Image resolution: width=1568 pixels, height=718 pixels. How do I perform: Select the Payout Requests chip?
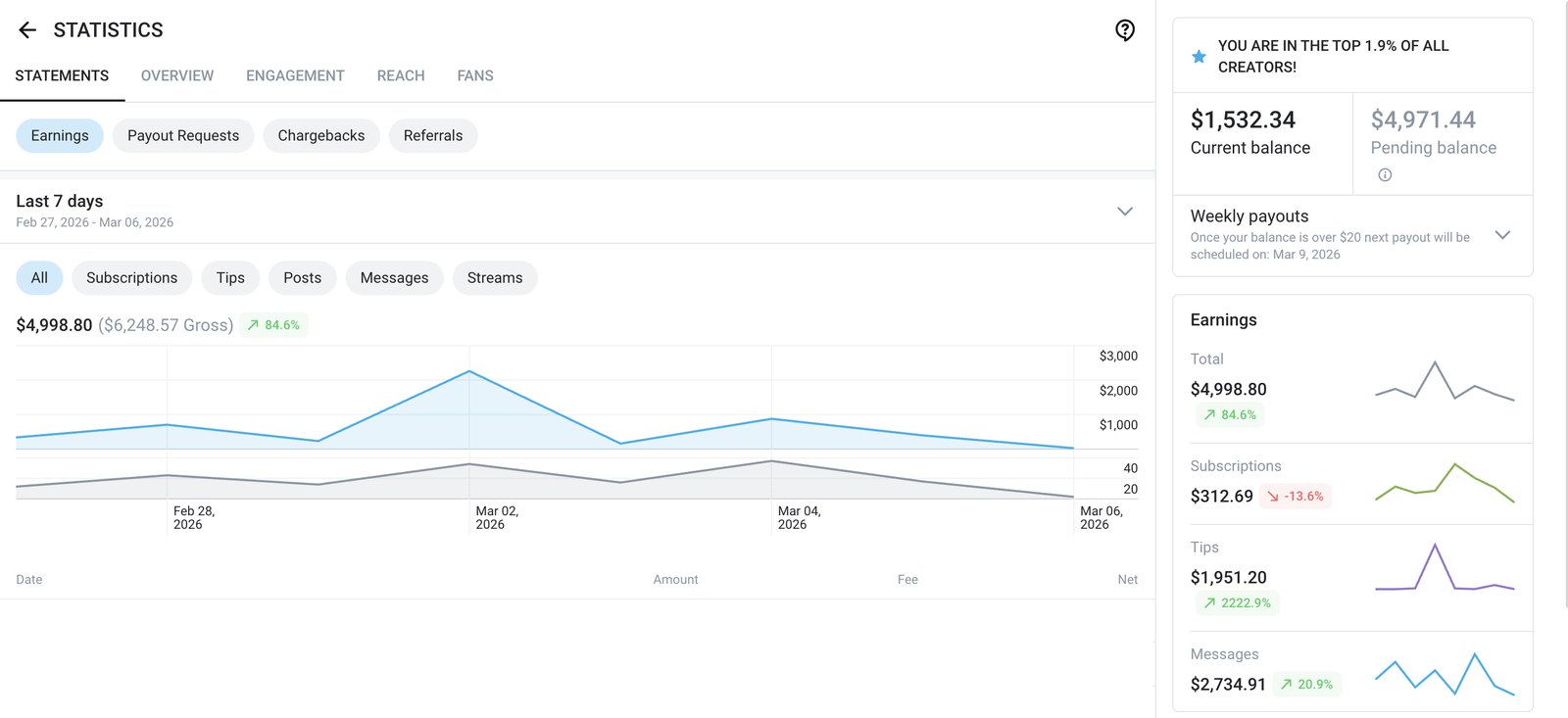coord(183,135)
